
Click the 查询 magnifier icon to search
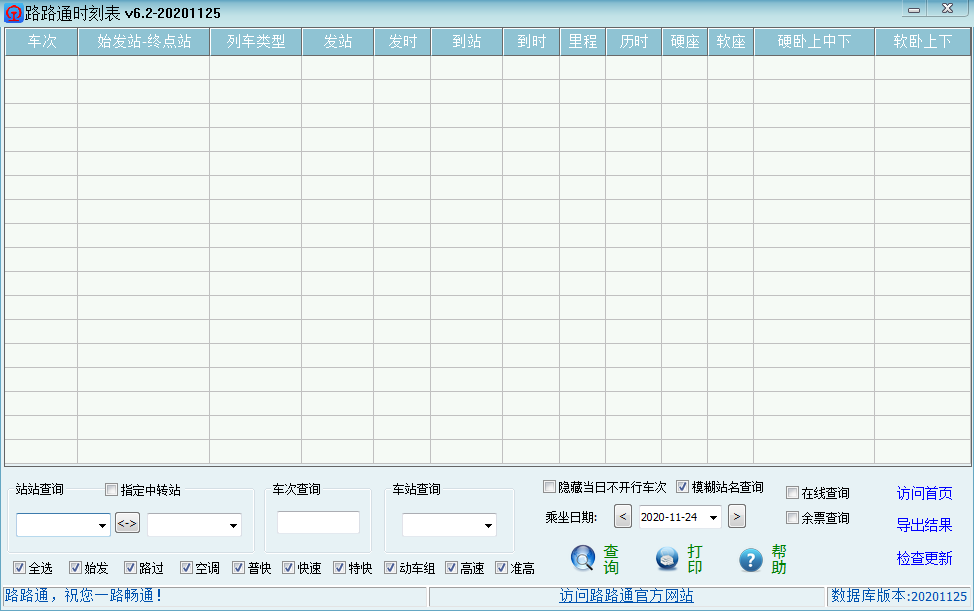click(x=583, y=560)
